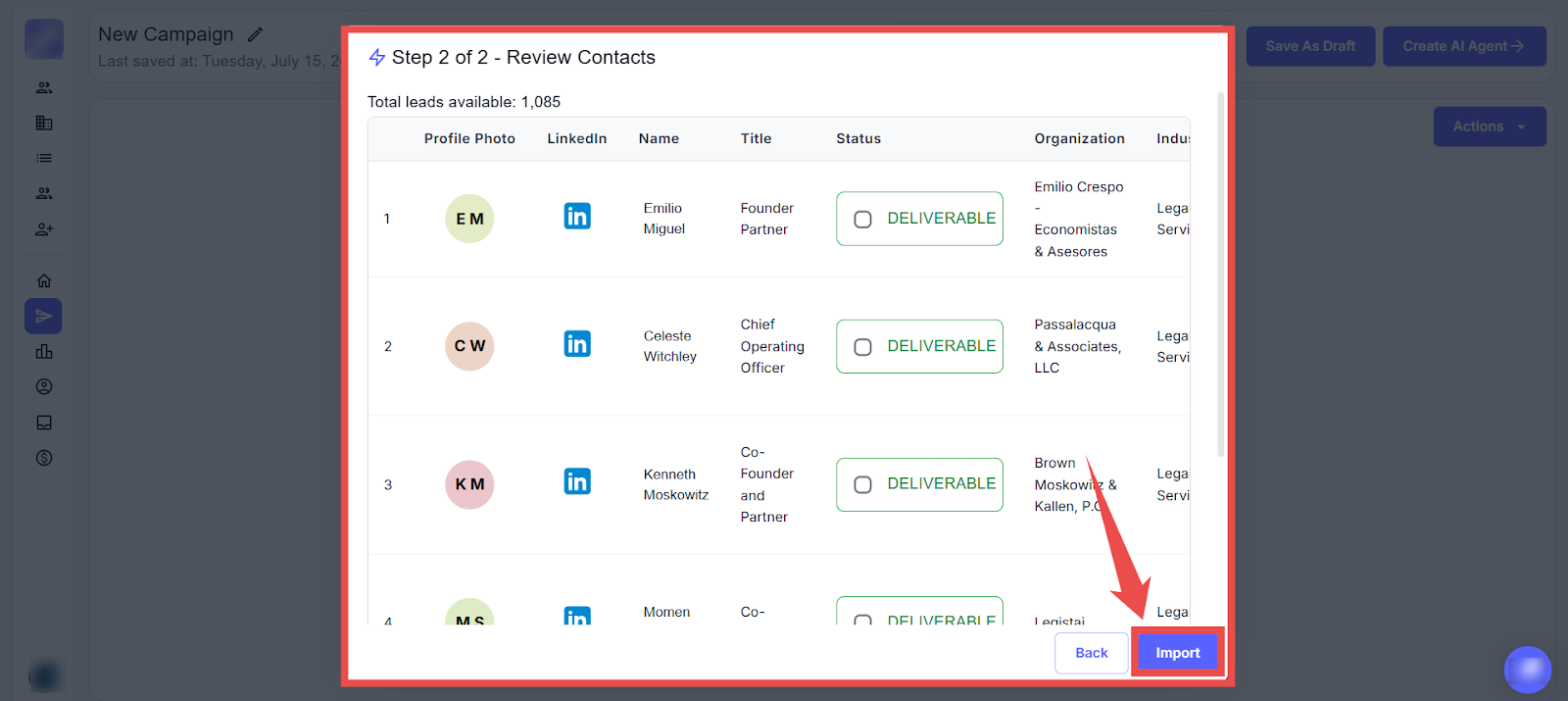Viewport: 1568px width, 701px height.
Task: Open the dollar billing icon in sidebar
Action: tap(44, 458)
